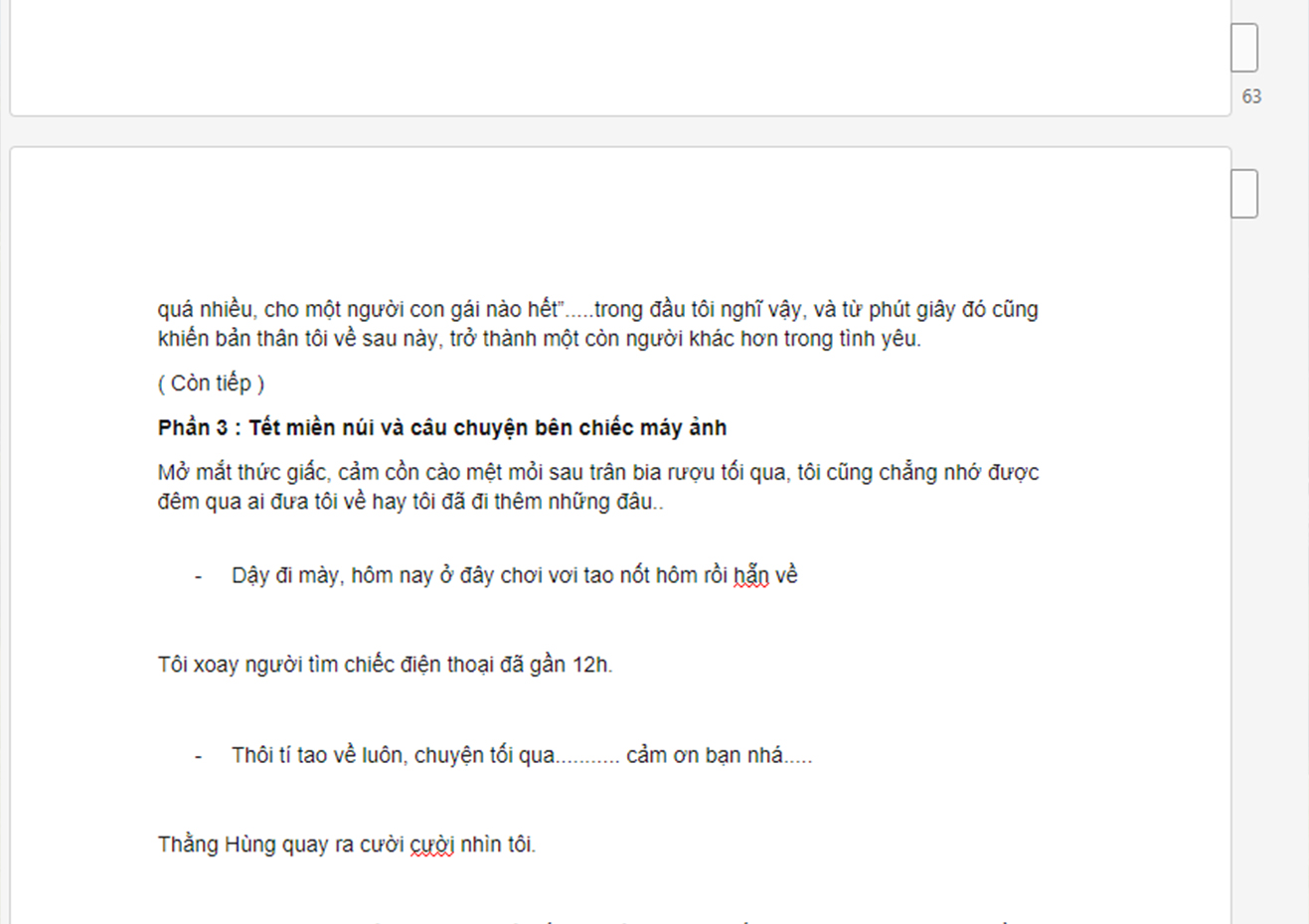1309x924 pixels.
Task: Click the line starting "khiến bản thân tôi"
Action: coord(537,339)
